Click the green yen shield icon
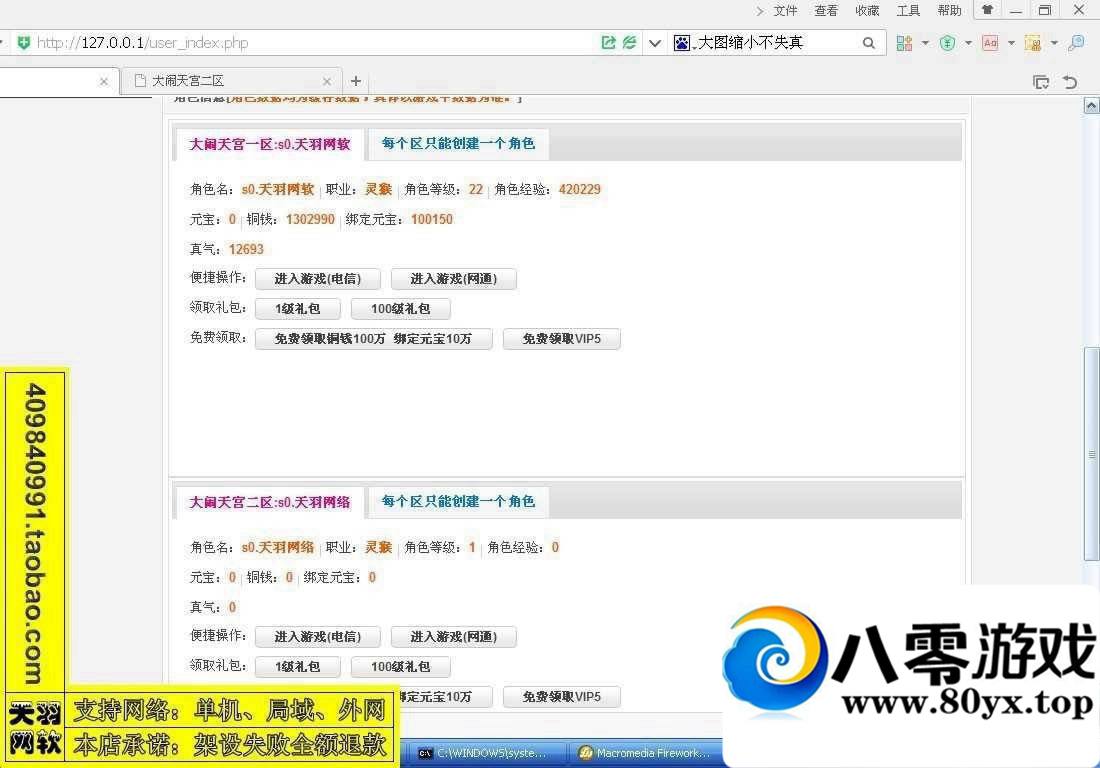The height and width of the screenshot is (768, 1100). click(948, 43)
